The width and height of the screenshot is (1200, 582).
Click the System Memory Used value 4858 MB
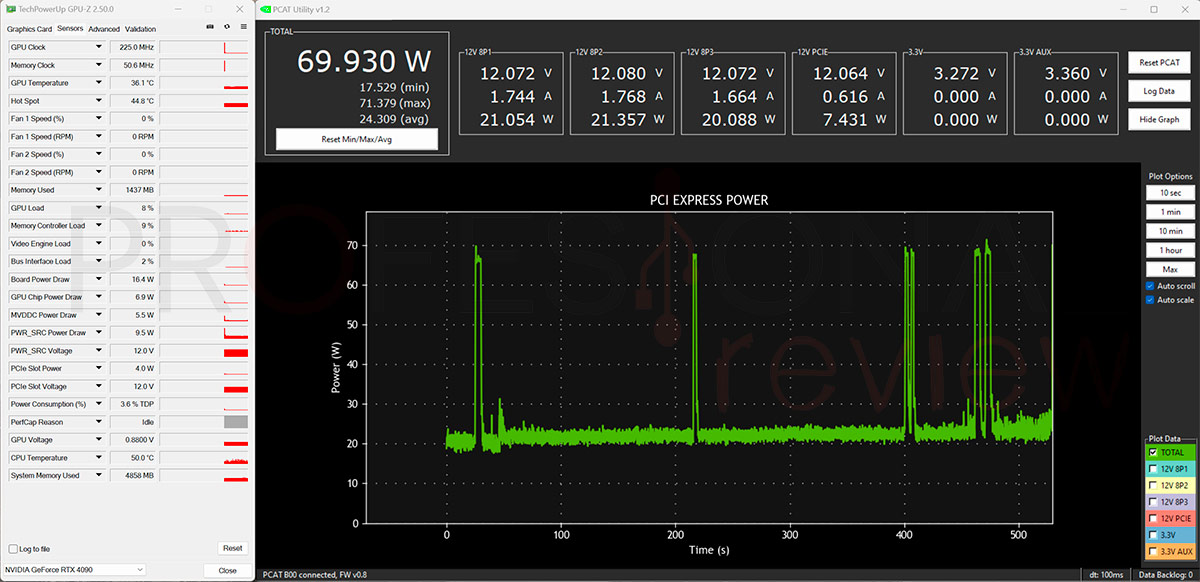coord(133,475)
